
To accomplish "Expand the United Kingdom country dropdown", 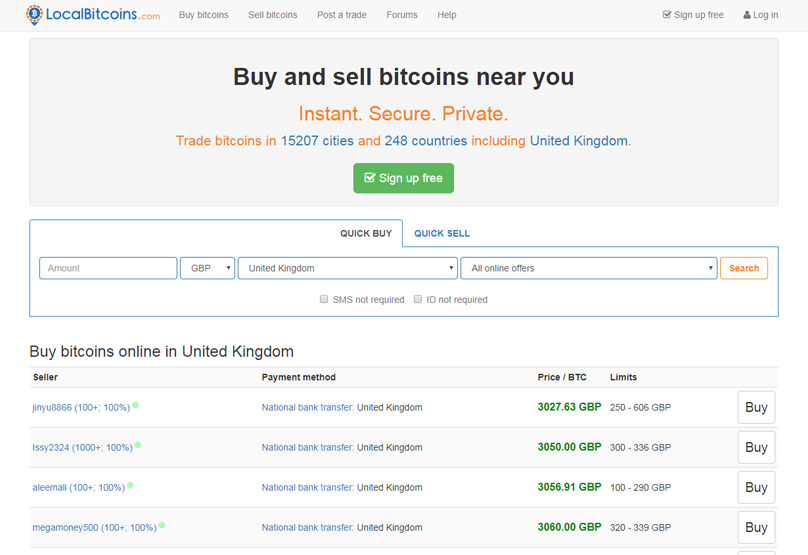I will (347, 268).
